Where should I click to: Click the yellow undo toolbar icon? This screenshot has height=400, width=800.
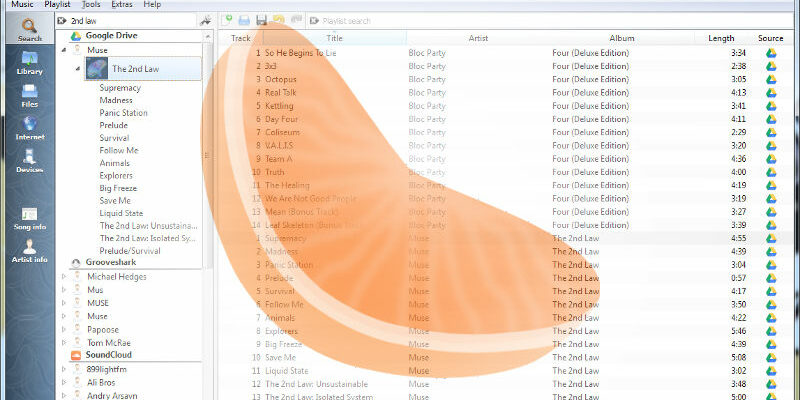(x=279, y=20)
